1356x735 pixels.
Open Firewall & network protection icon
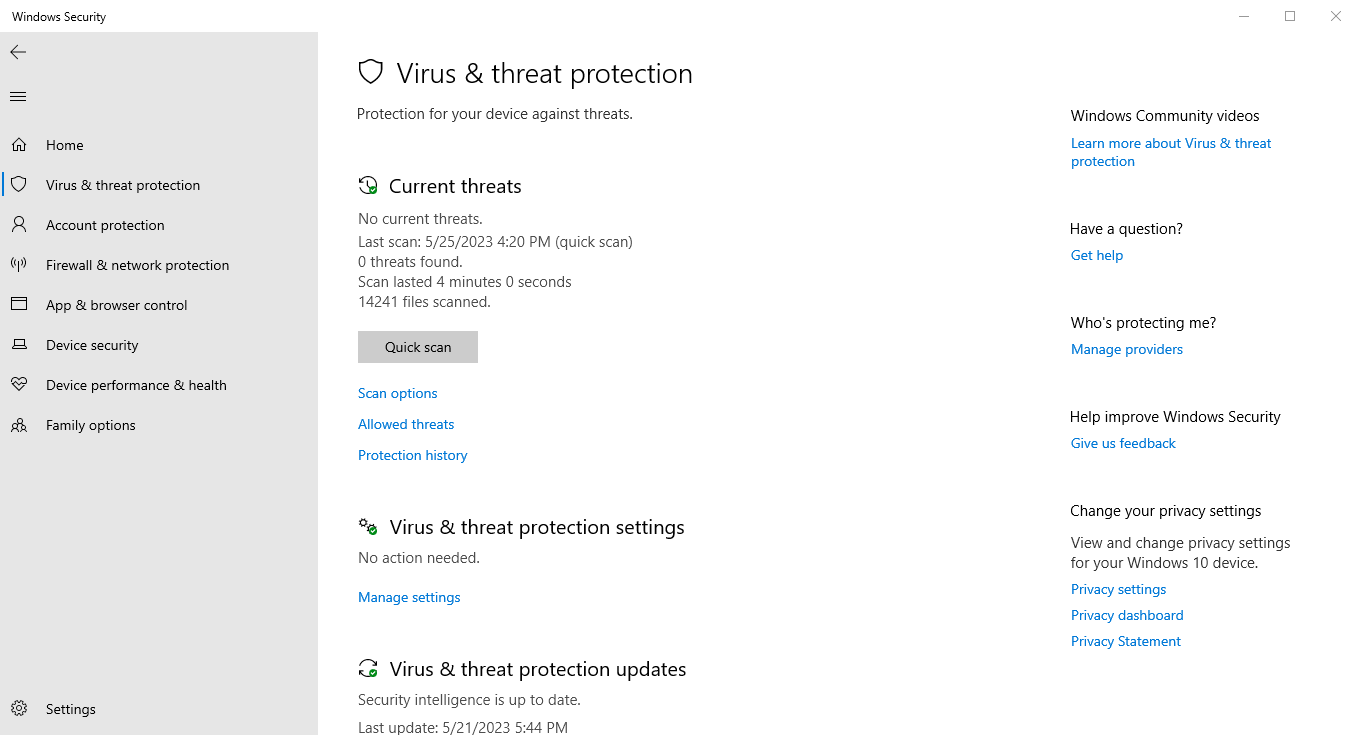click(x=19, y=265)
